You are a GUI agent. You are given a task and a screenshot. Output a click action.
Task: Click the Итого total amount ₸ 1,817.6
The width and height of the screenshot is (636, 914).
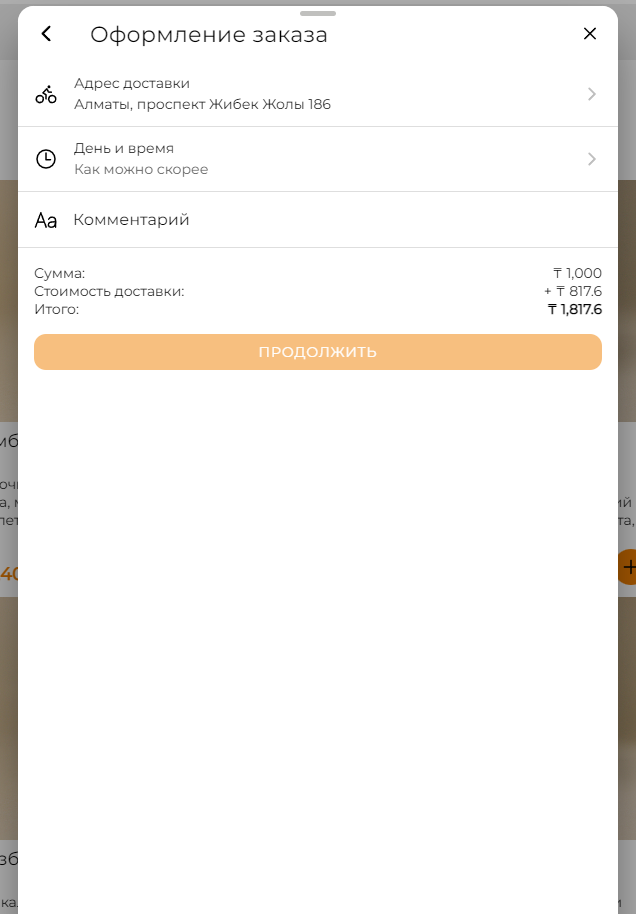[575, 310]
